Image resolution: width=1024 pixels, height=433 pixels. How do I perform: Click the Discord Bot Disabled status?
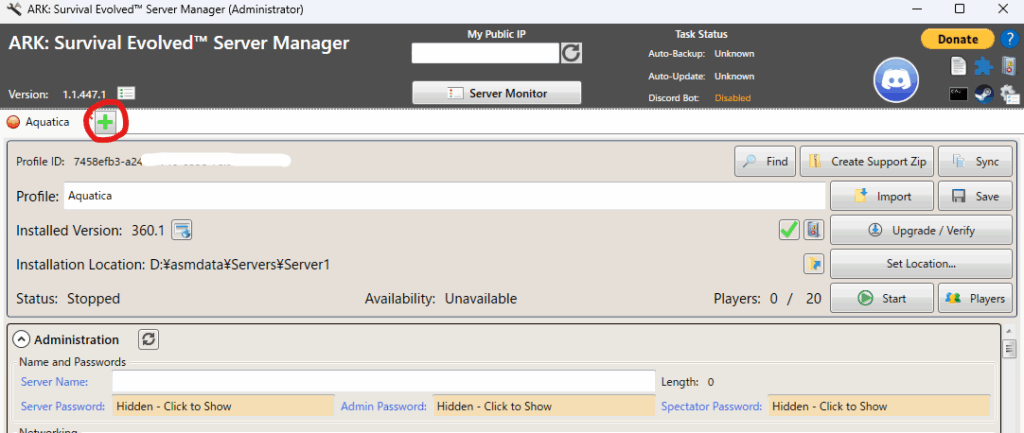732,98
